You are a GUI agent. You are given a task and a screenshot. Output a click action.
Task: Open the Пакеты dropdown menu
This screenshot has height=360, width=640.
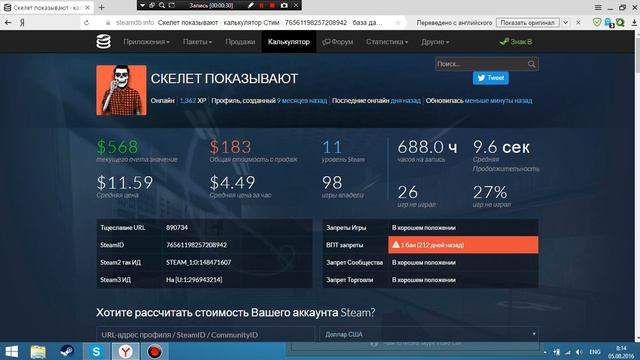(197, 42)
